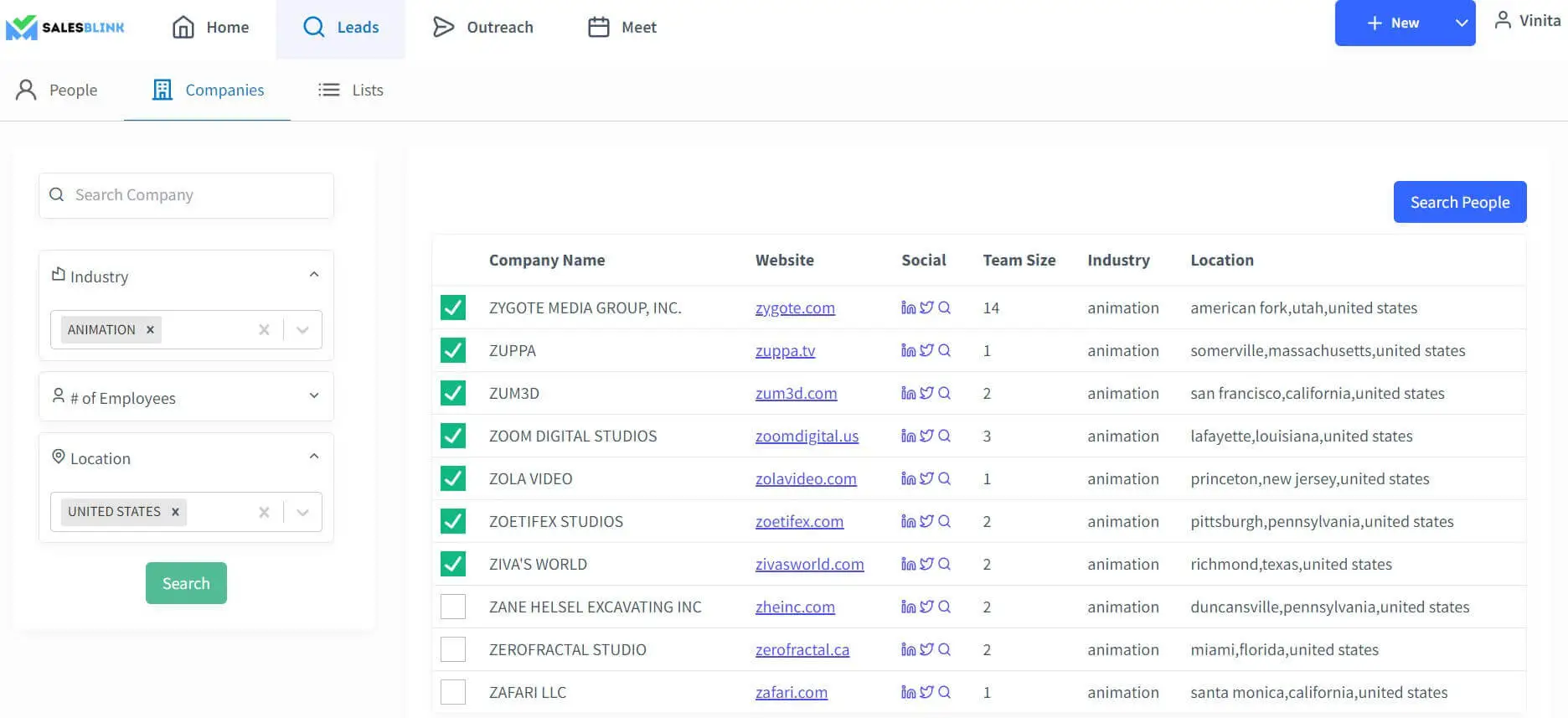
Task: Open LinkedIn icon for ZUM3D row
Action: [x=908, y=393]
